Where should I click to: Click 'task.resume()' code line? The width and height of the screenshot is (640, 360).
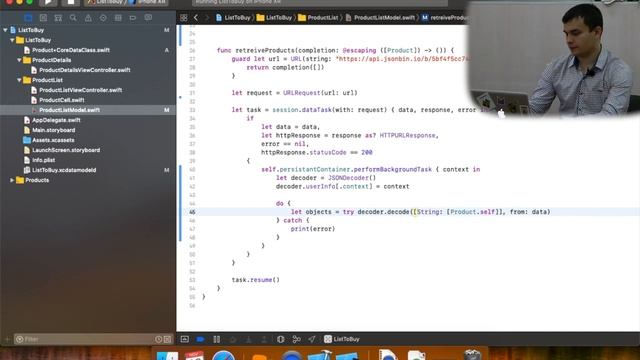coord(256,280)
